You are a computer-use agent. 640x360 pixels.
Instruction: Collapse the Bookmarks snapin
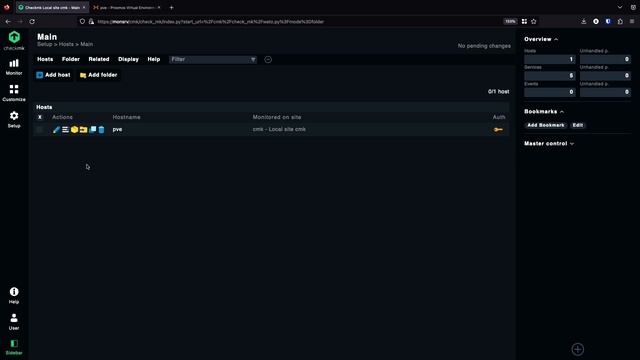(x=544, y=111)
